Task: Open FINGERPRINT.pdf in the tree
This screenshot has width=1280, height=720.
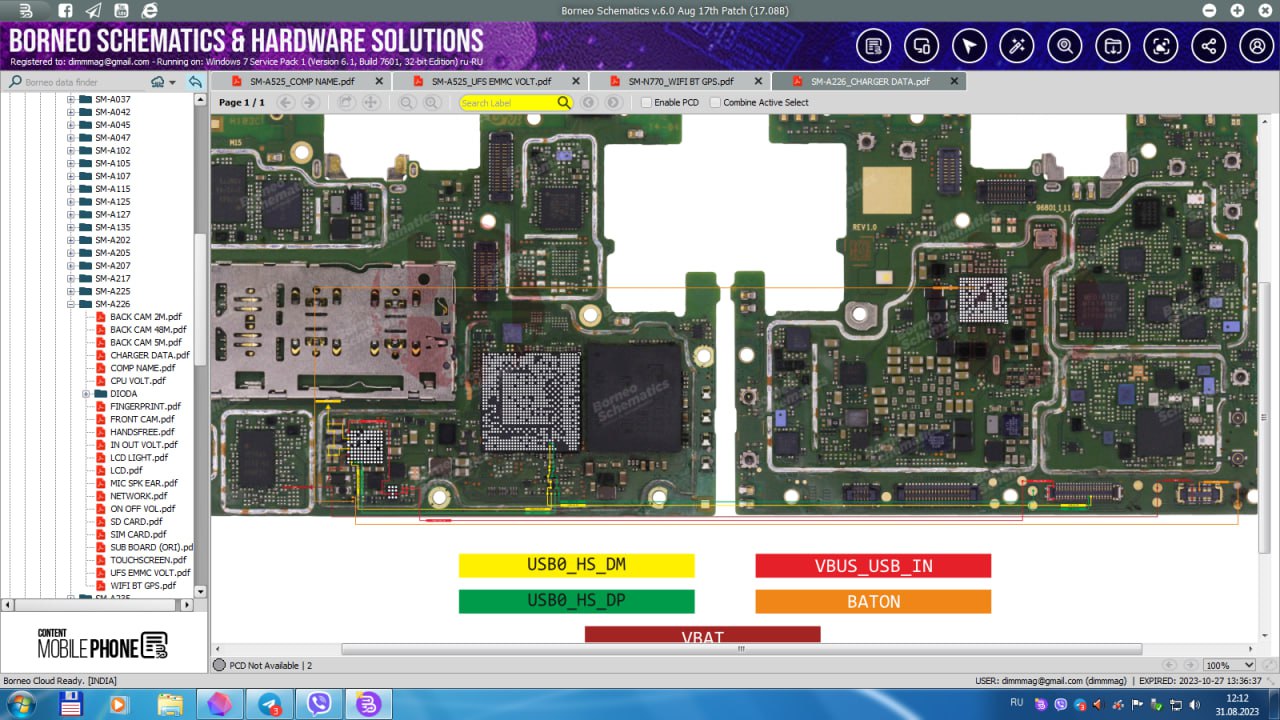Action: [145, 406]
